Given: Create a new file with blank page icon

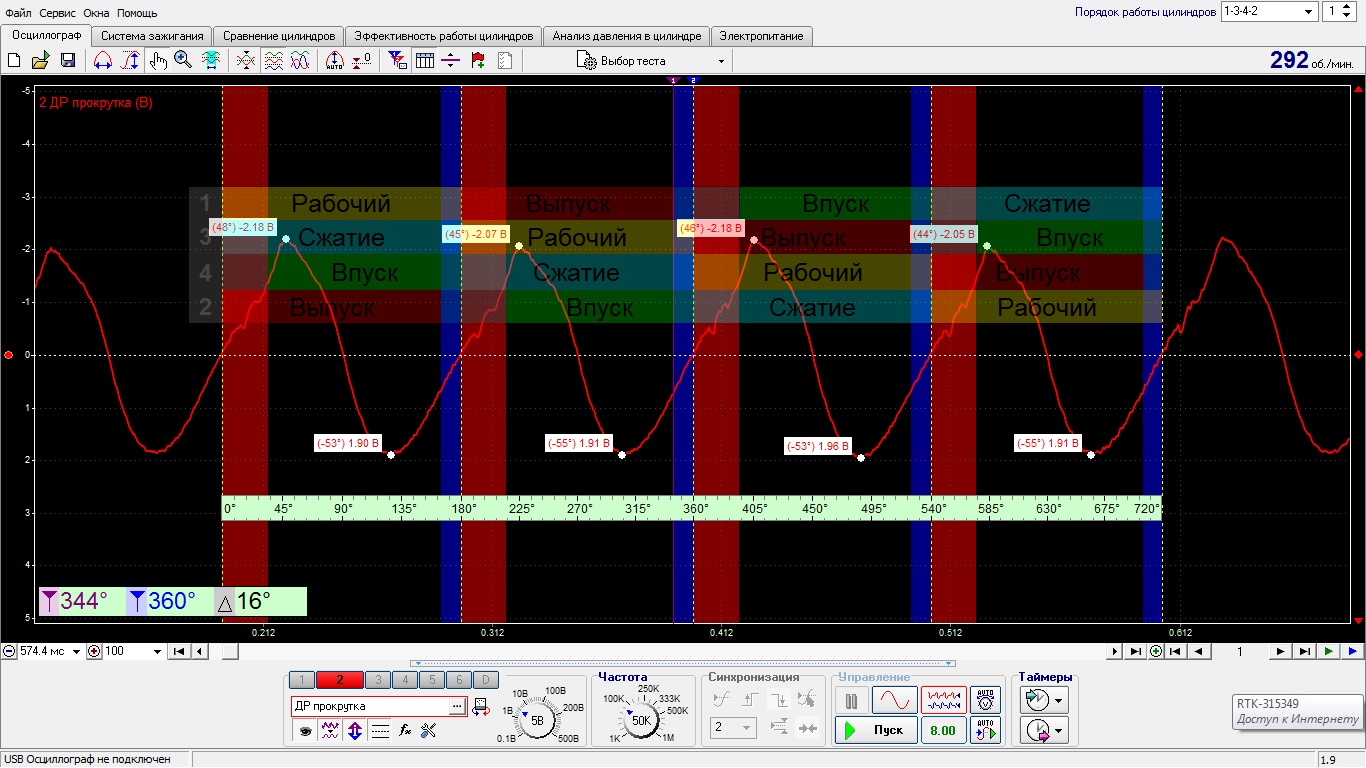Looking at the screenshot, I should [x=14, y=61].
